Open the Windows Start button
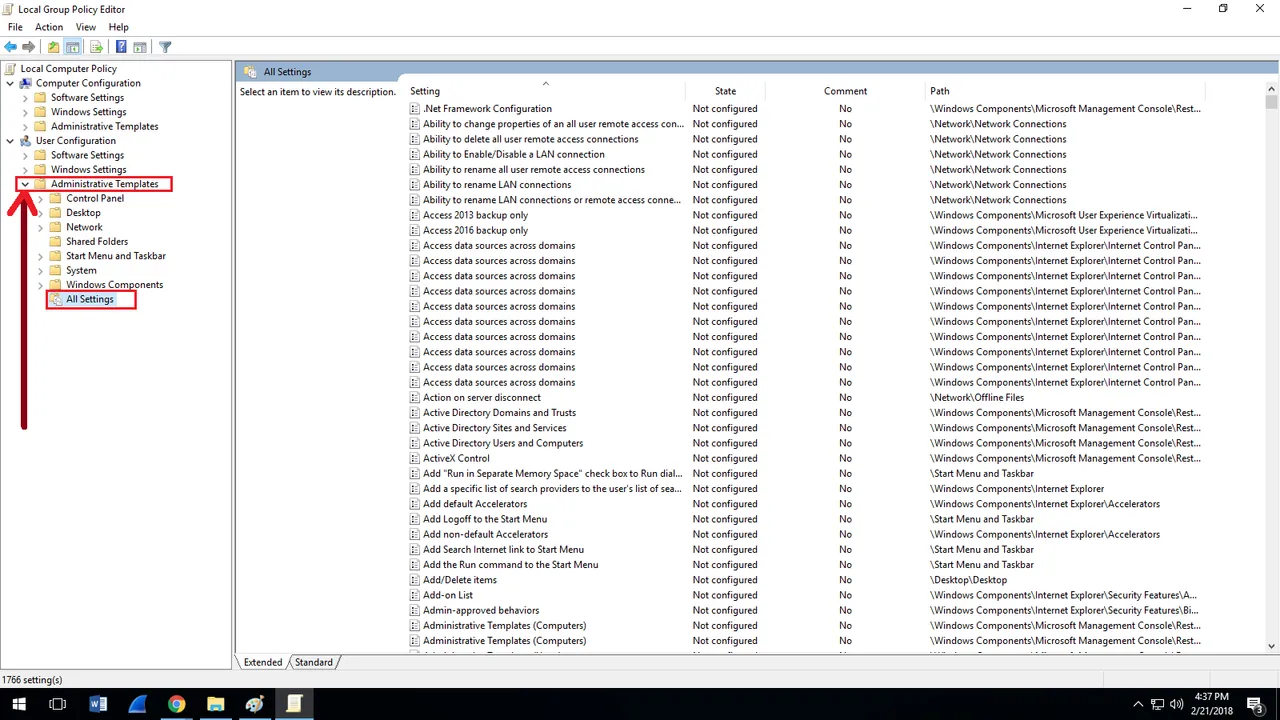 [19, 704]
